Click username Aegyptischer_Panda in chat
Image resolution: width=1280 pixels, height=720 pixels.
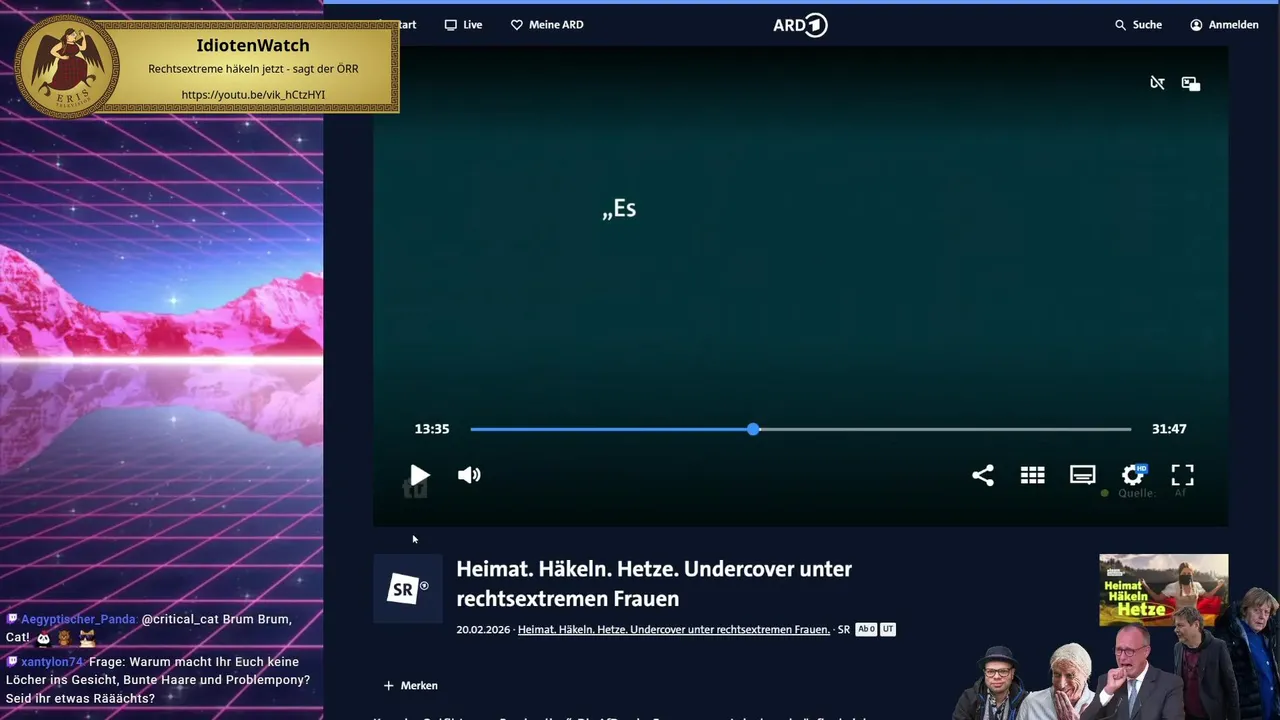click(x=78, y=620)
